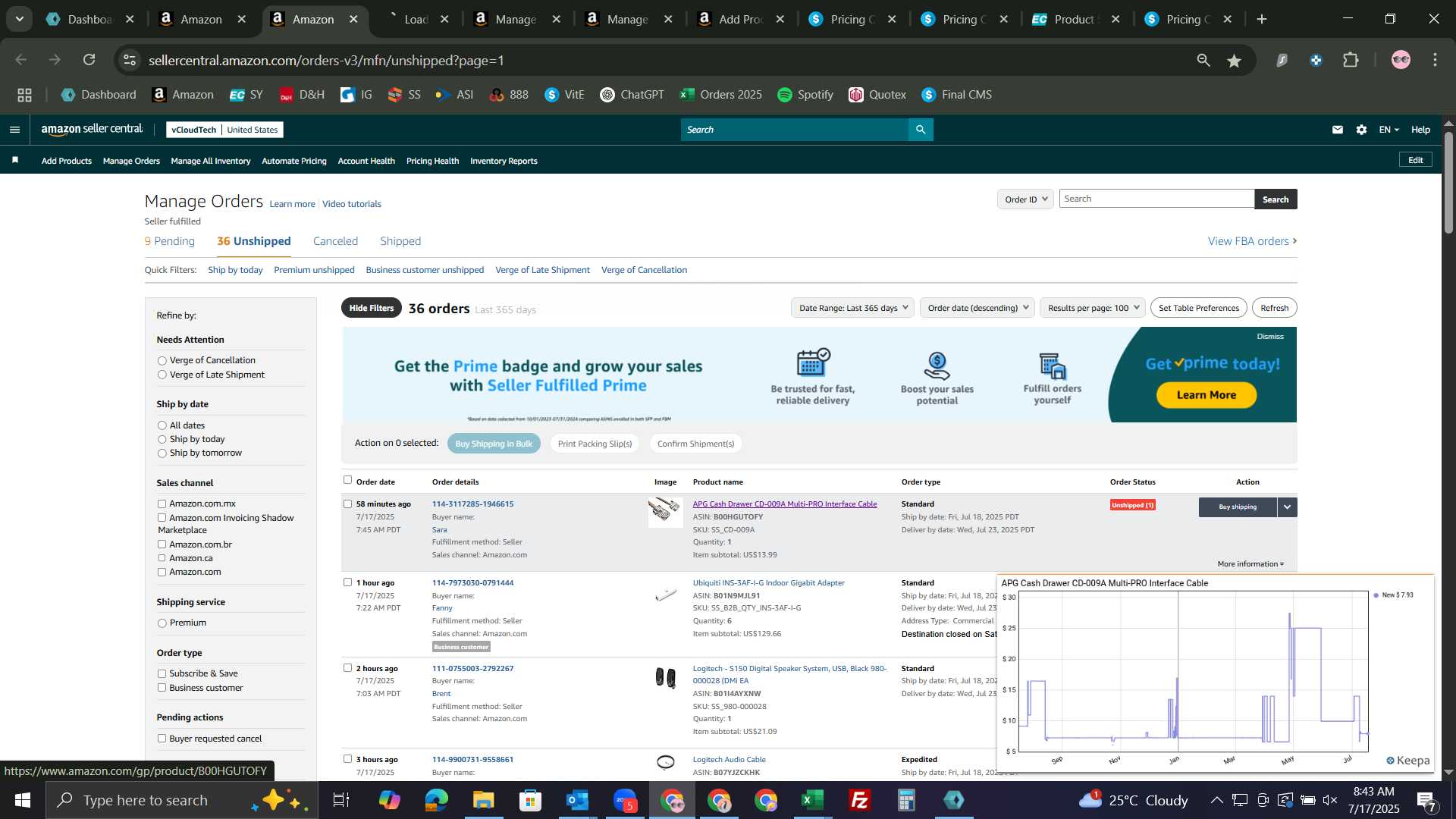The image size is (1456, 819).
Task: Open View FBA orders link
Action: coord(1252,241)
